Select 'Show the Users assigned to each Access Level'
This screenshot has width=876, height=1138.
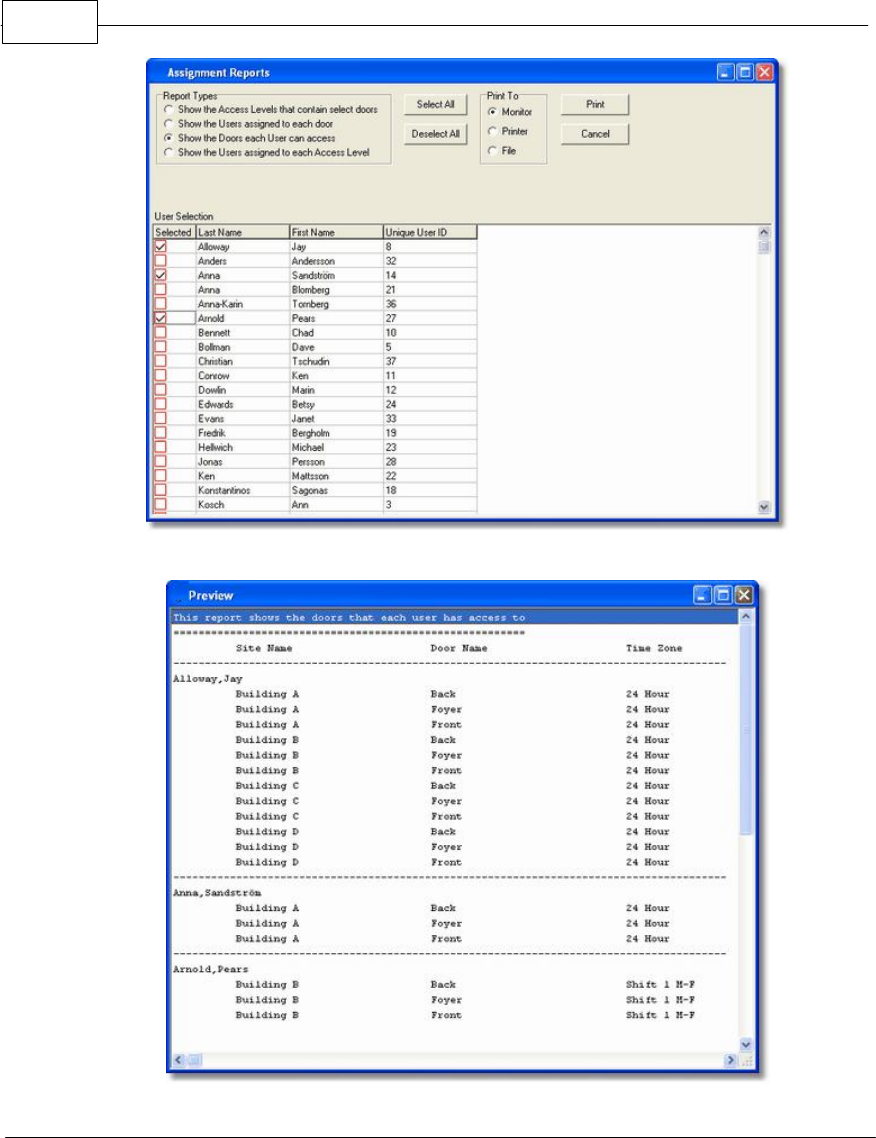pos(168,152)
